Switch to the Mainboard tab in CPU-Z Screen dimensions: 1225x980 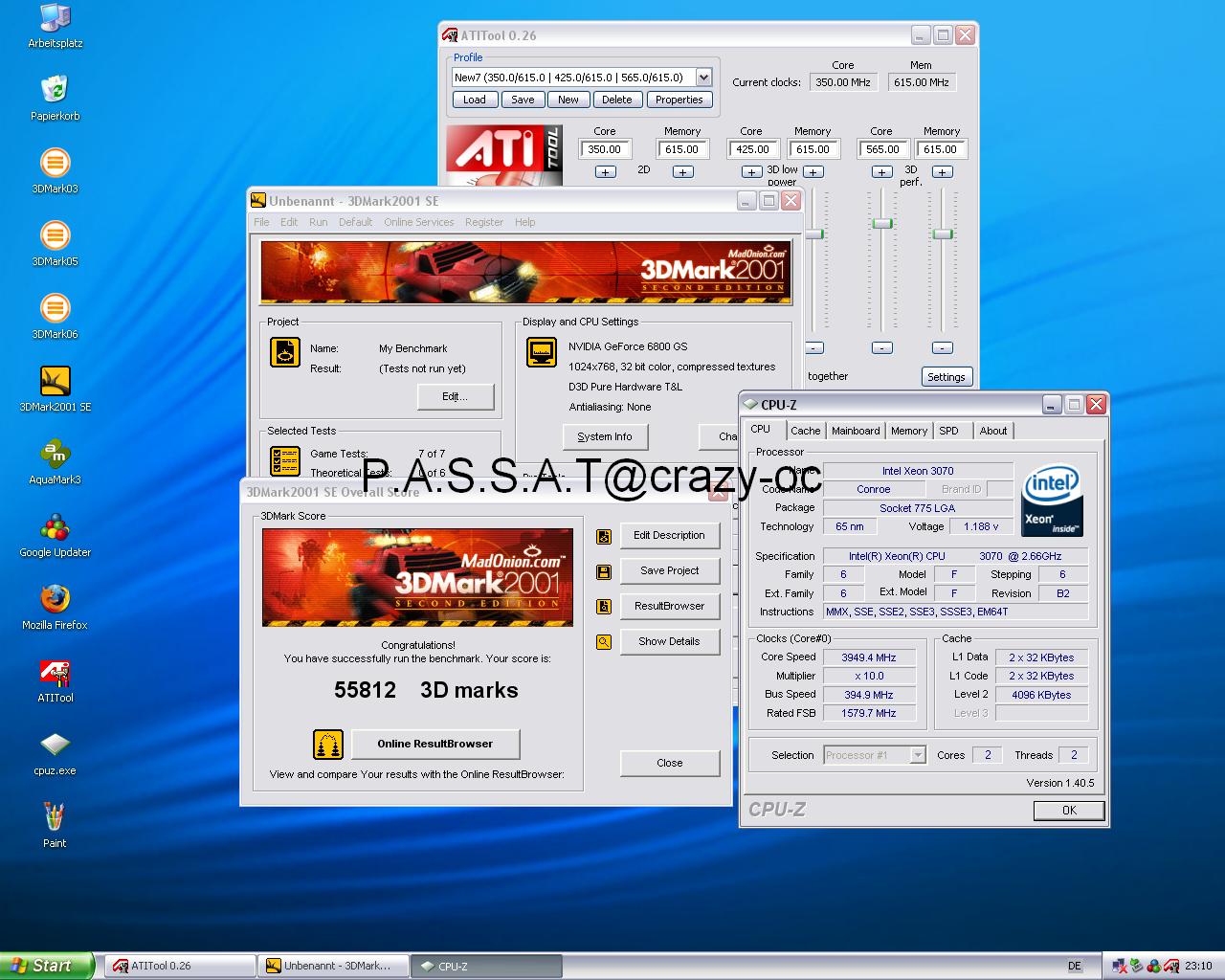(x=856, y=431)
